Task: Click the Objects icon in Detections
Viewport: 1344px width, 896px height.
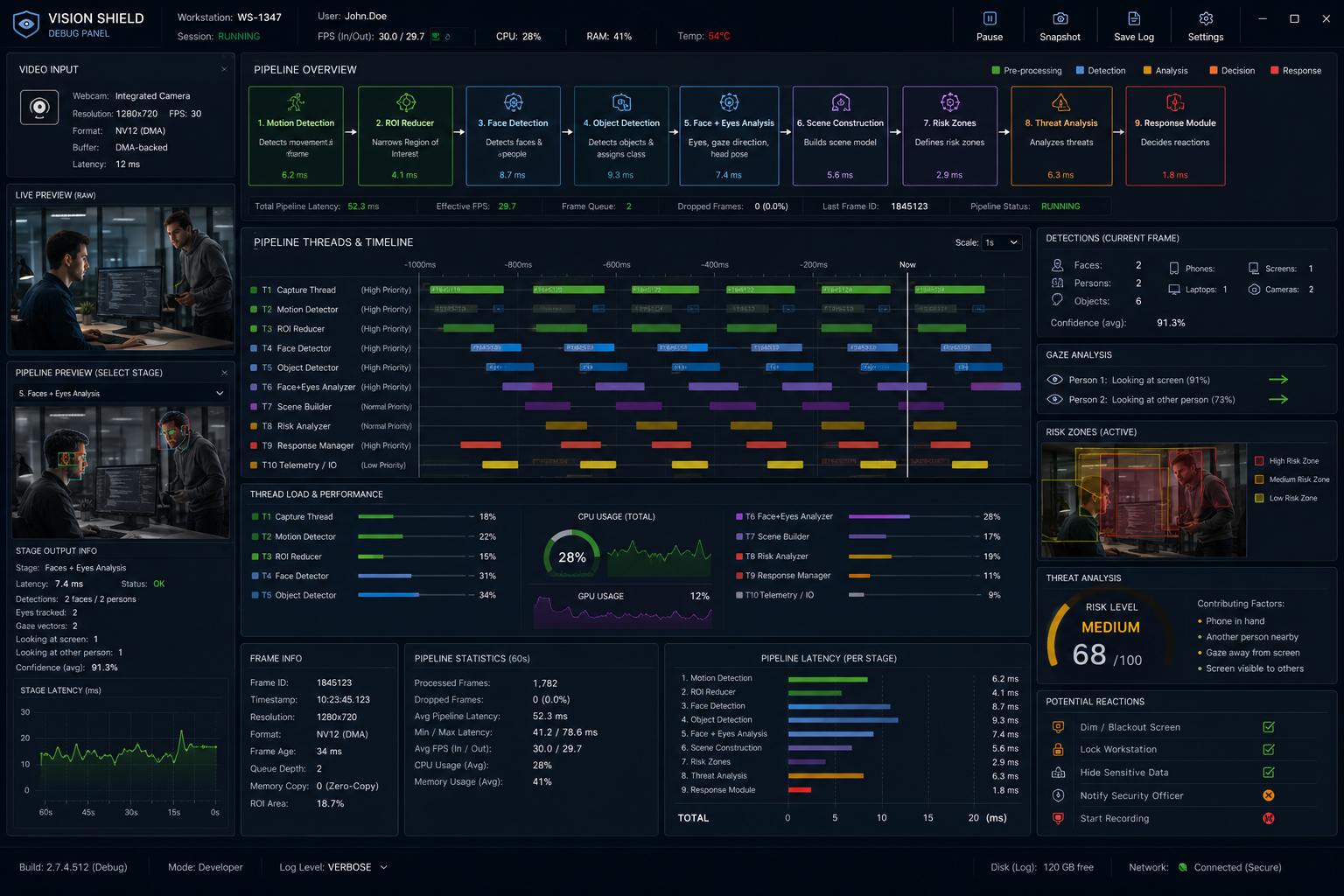Action: click(x=1057, y=300)
